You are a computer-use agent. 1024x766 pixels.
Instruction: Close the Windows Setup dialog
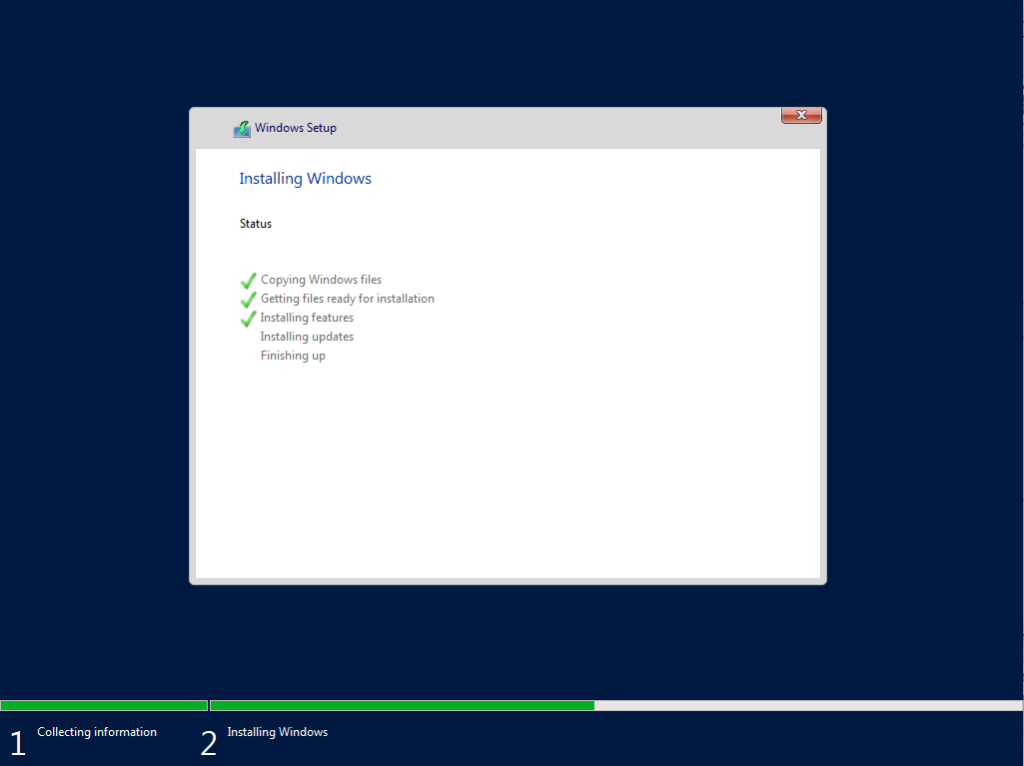click(801, 115)
